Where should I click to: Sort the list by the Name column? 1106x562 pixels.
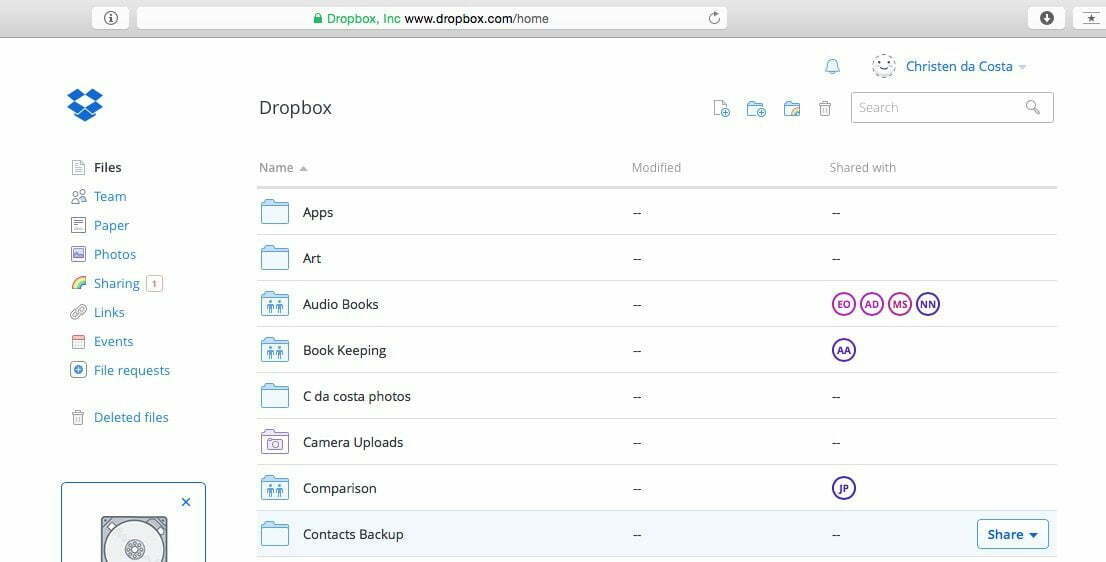283,168
